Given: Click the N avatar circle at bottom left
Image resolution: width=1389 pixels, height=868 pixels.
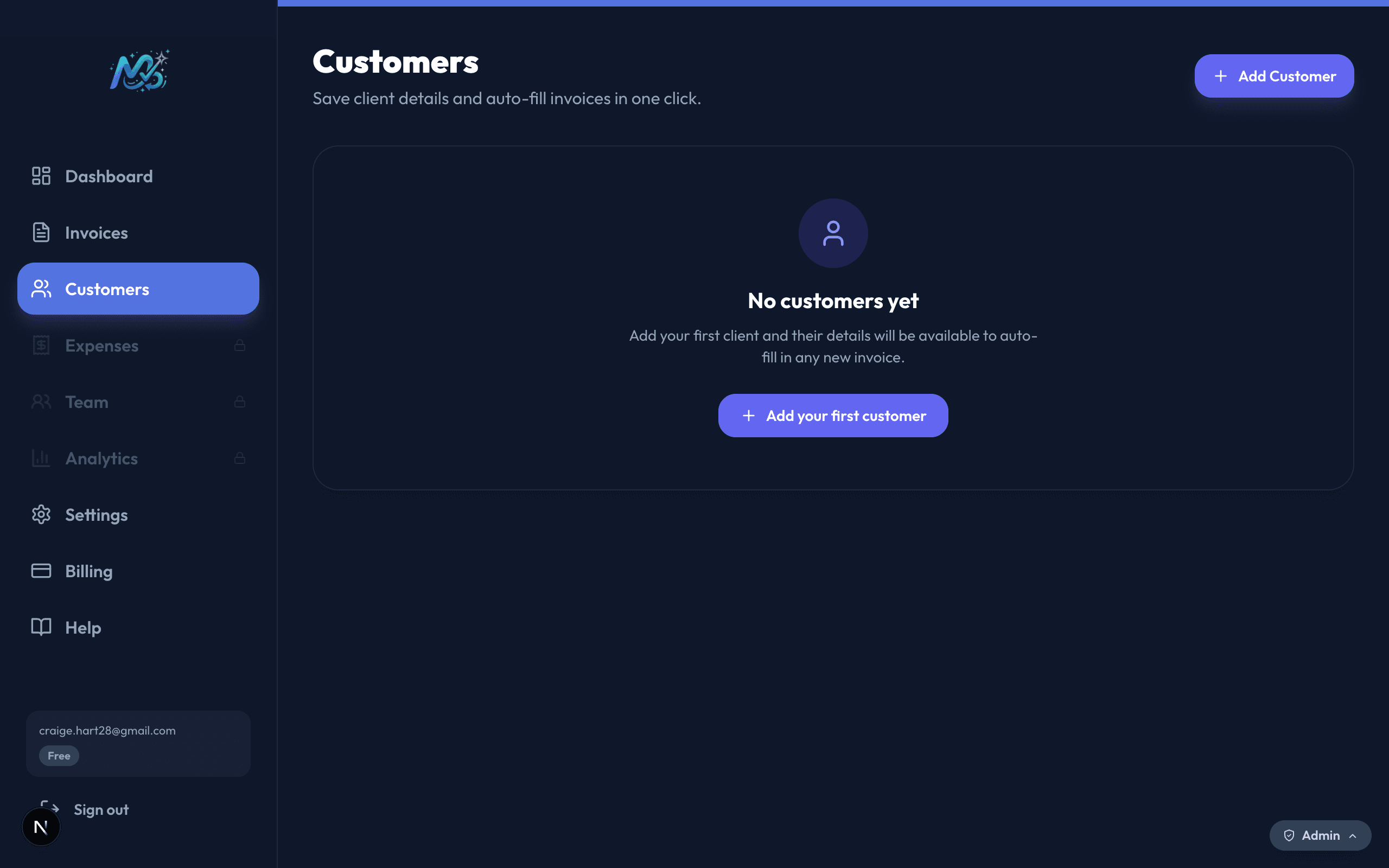Looking at the screenshot, I should [x=41, y=826].
